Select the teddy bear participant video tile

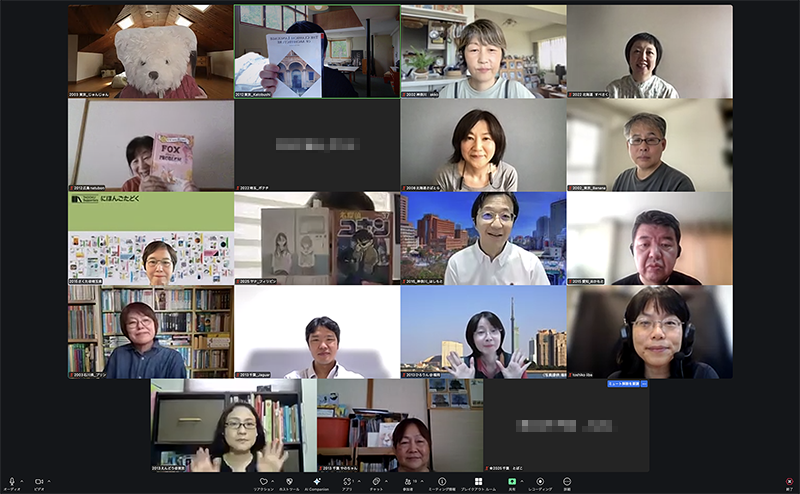tap(150, 52)
